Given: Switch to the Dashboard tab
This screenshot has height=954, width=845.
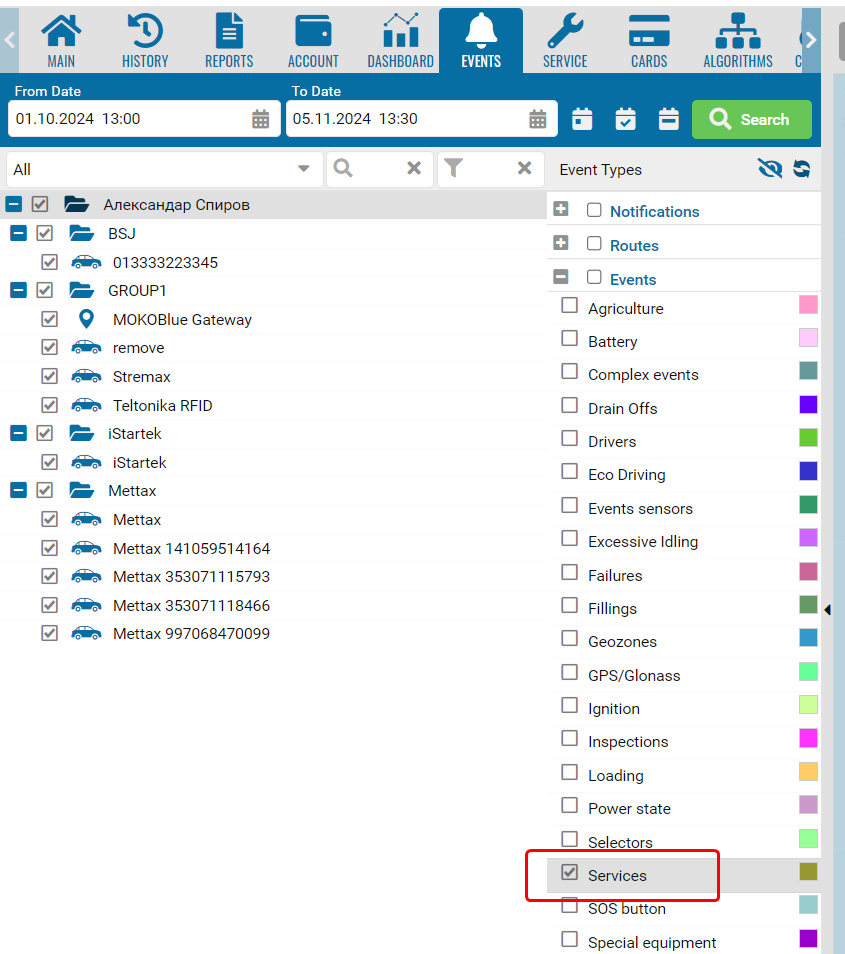Looking at the screenshot, I should click(x=400, y=42).
